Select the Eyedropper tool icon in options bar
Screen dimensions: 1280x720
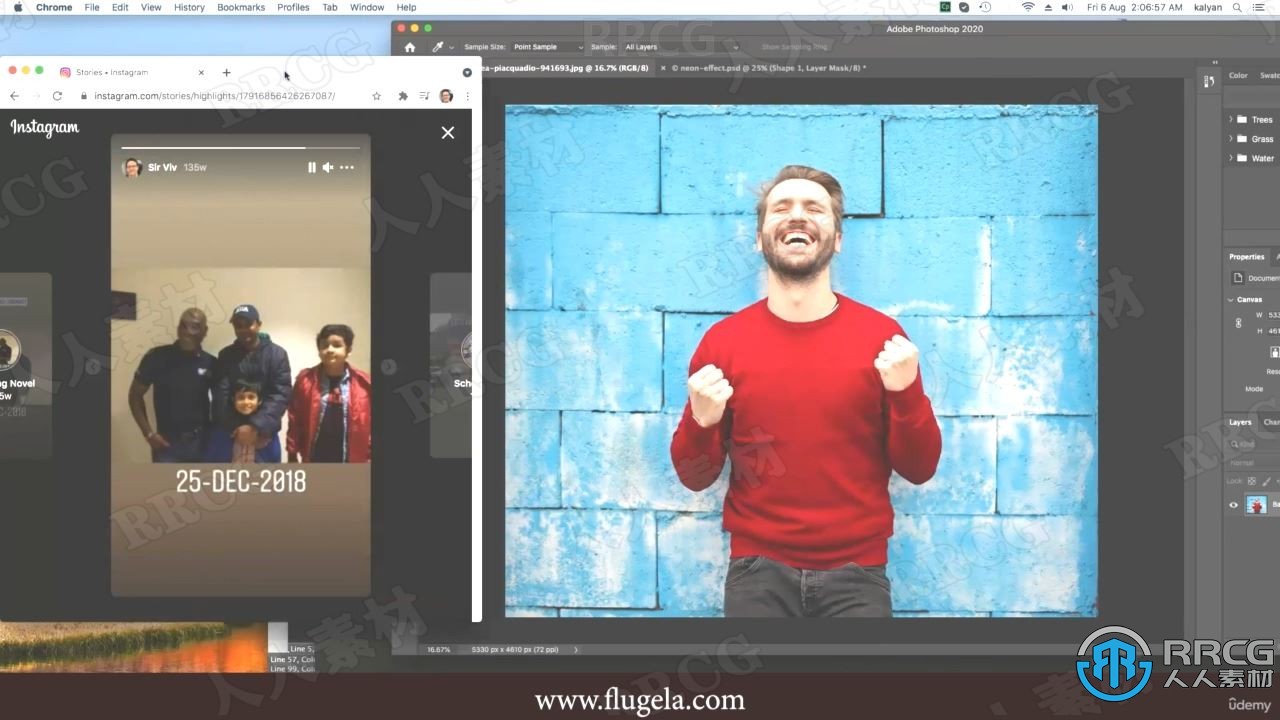(x=437, y=47)
